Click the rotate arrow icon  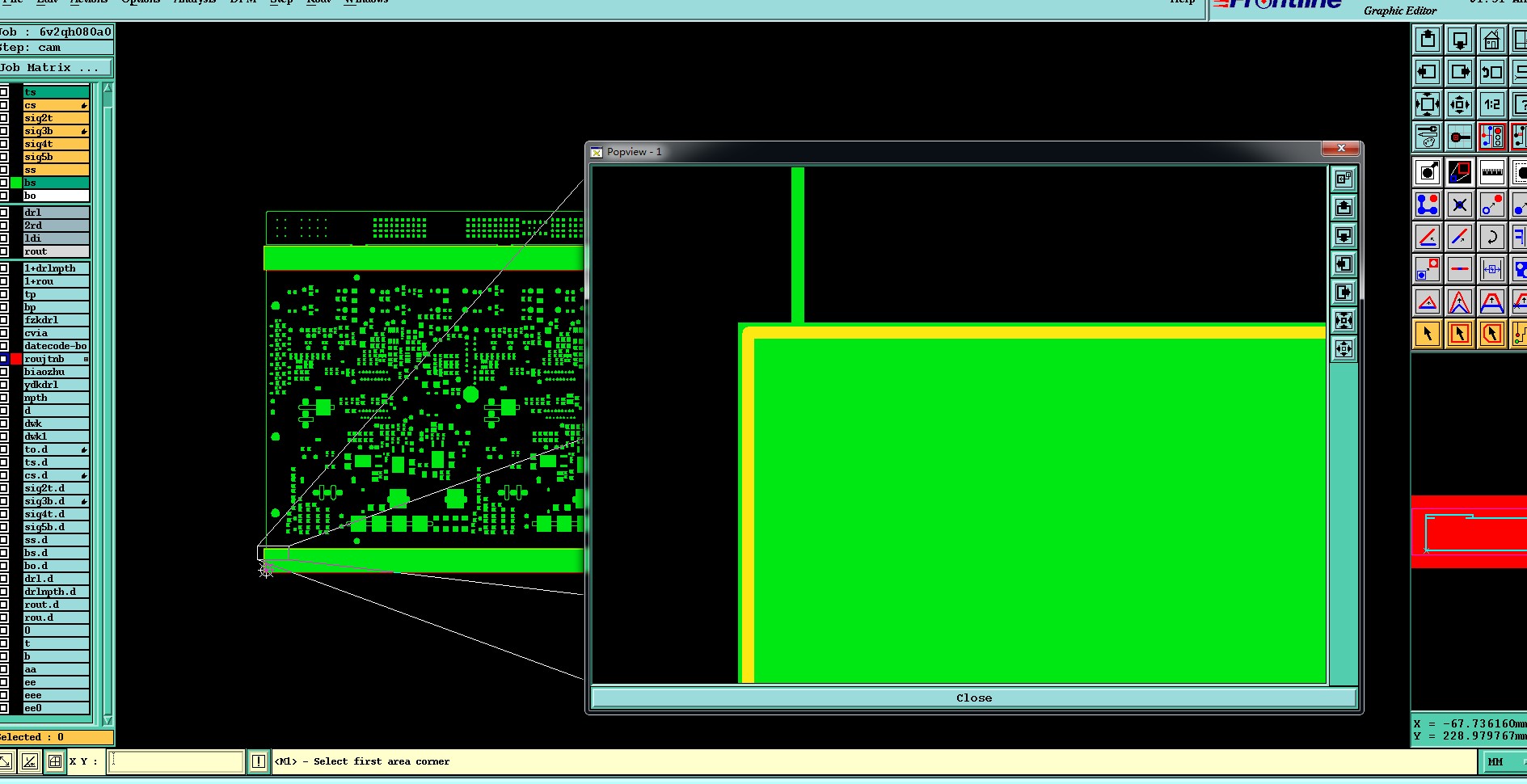[1492, 237]
